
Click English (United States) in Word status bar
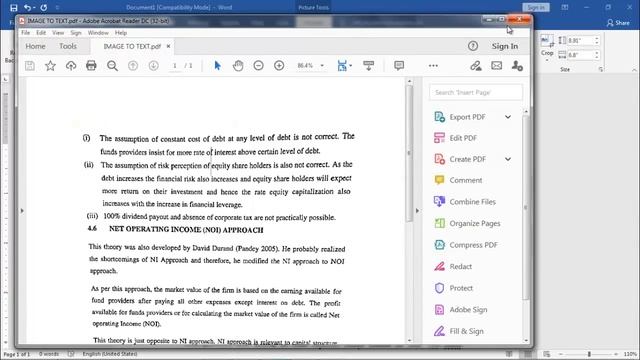110,354
